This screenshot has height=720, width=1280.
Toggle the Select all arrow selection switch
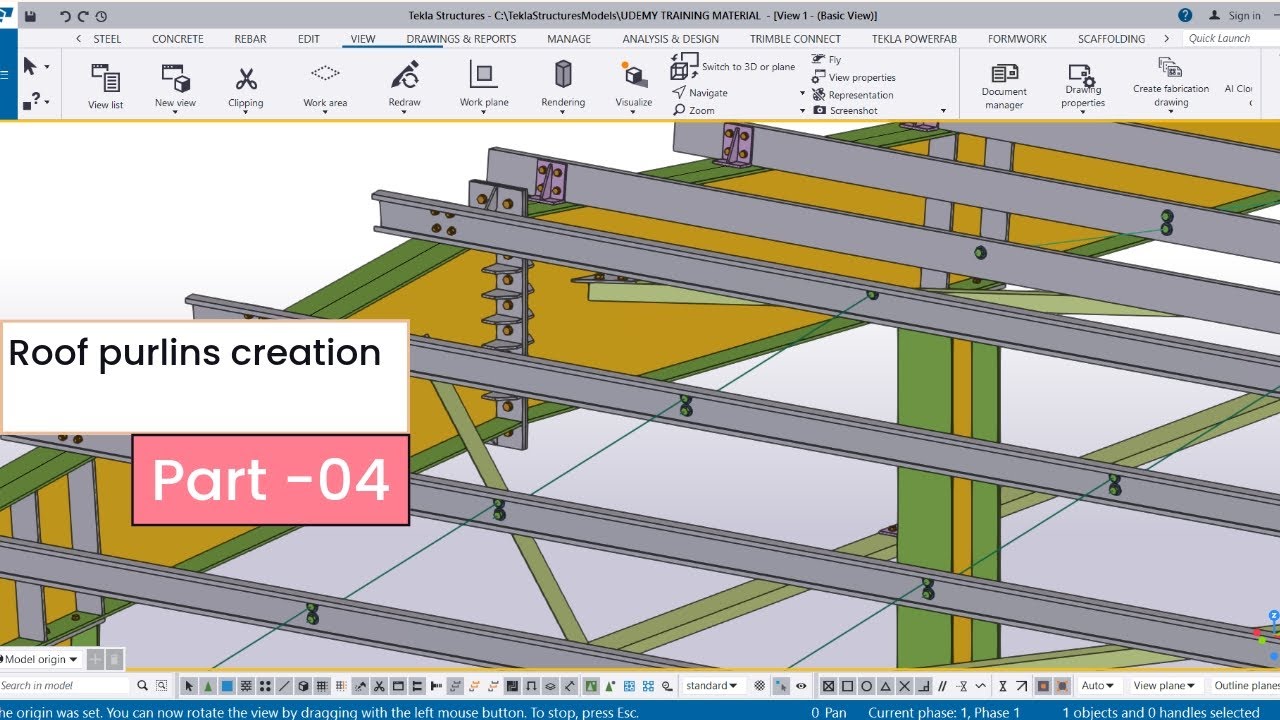(x=189, y=686)
